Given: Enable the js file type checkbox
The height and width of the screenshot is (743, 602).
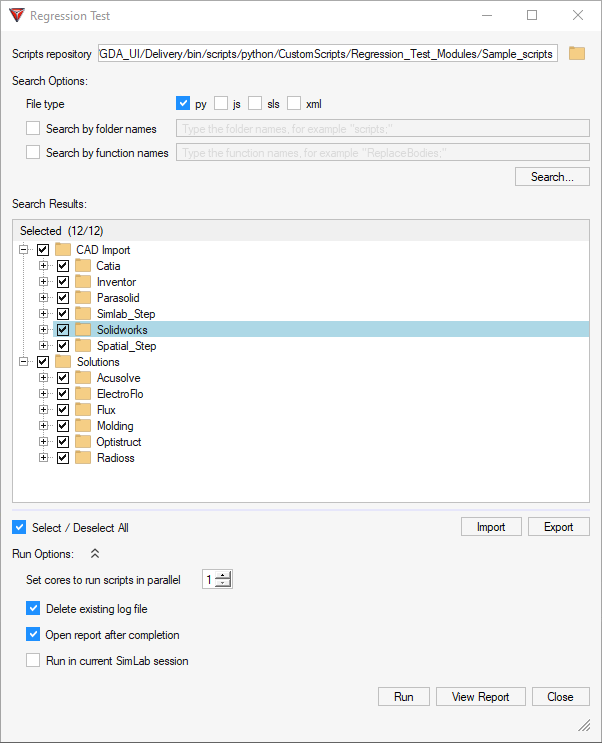Looking at the screenshot, I should (x=221, y=103).
